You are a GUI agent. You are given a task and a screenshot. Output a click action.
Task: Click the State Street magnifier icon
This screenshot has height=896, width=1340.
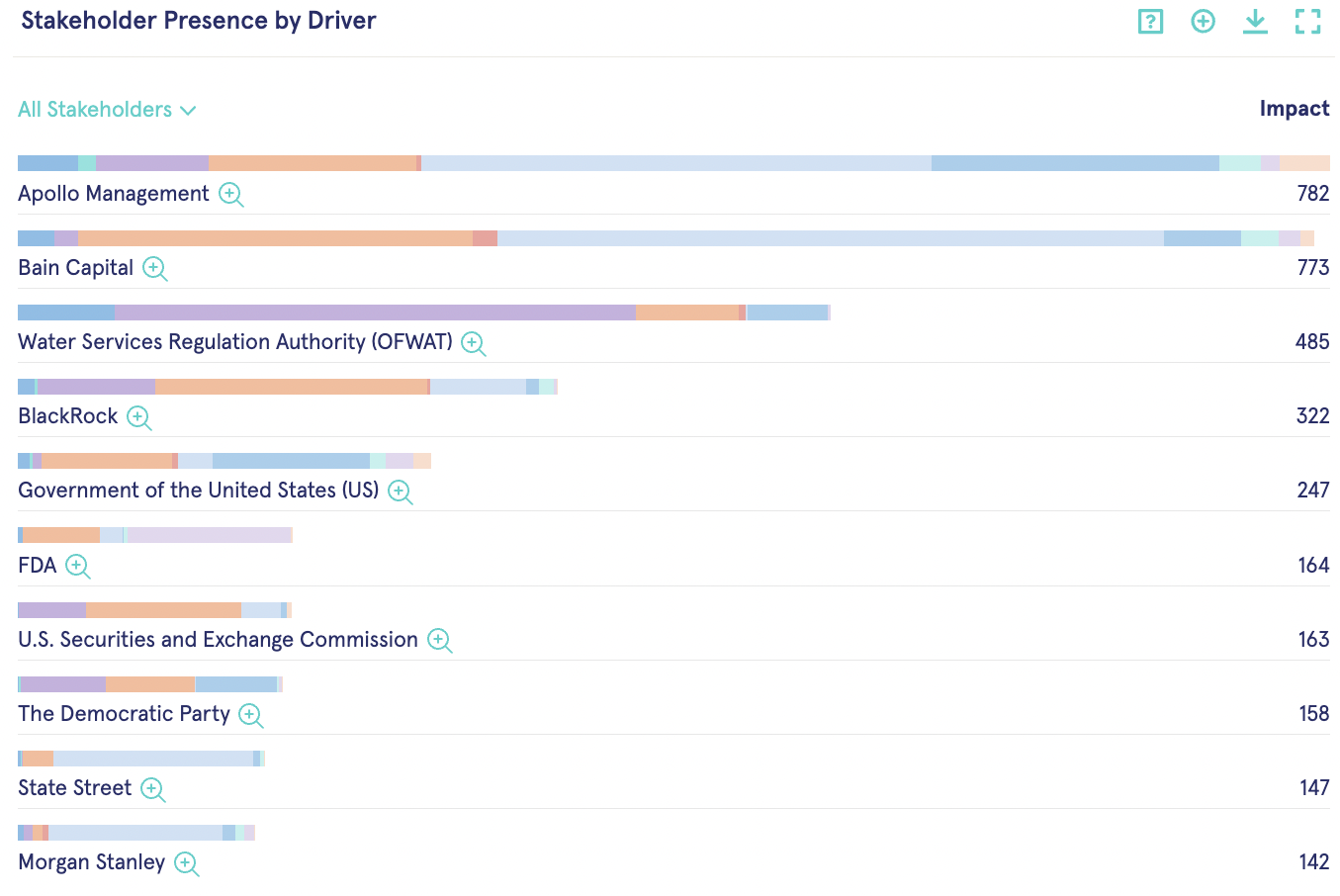pos(152,788)
